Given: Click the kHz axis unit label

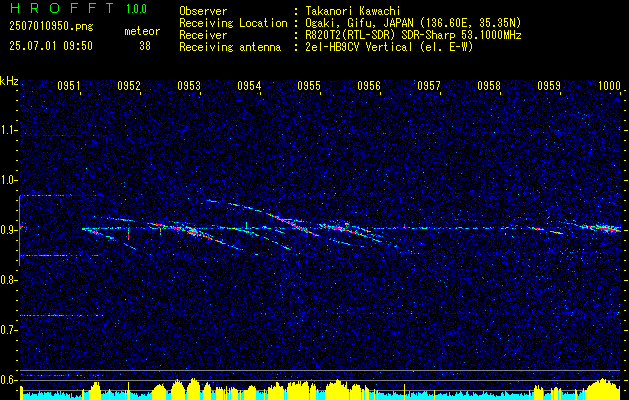Looking at the screenshot, I should point(9,81).
